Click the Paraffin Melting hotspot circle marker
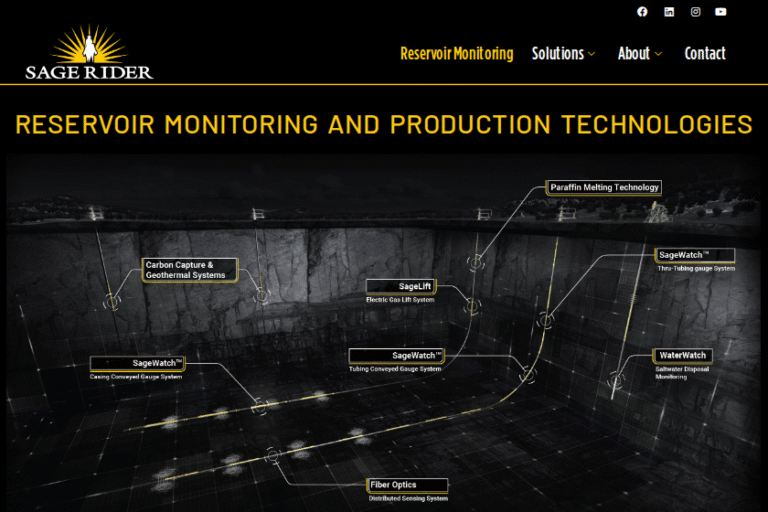This screenshot has height=512, width=768. 475,262
